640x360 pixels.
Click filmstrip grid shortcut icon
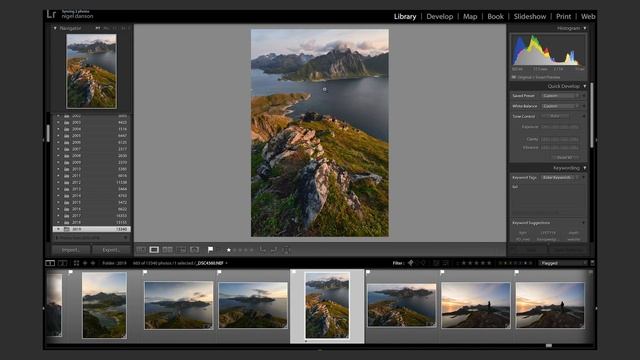click(x=76, y=263)
